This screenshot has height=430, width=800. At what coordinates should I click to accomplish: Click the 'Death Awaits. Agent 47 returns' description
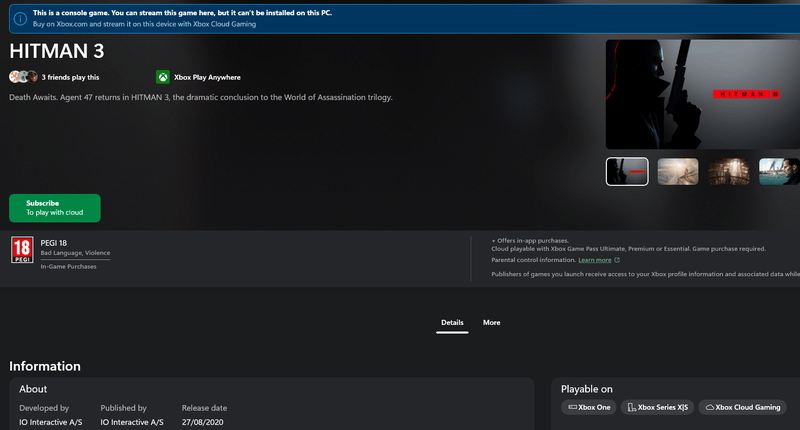coord(201,97)
